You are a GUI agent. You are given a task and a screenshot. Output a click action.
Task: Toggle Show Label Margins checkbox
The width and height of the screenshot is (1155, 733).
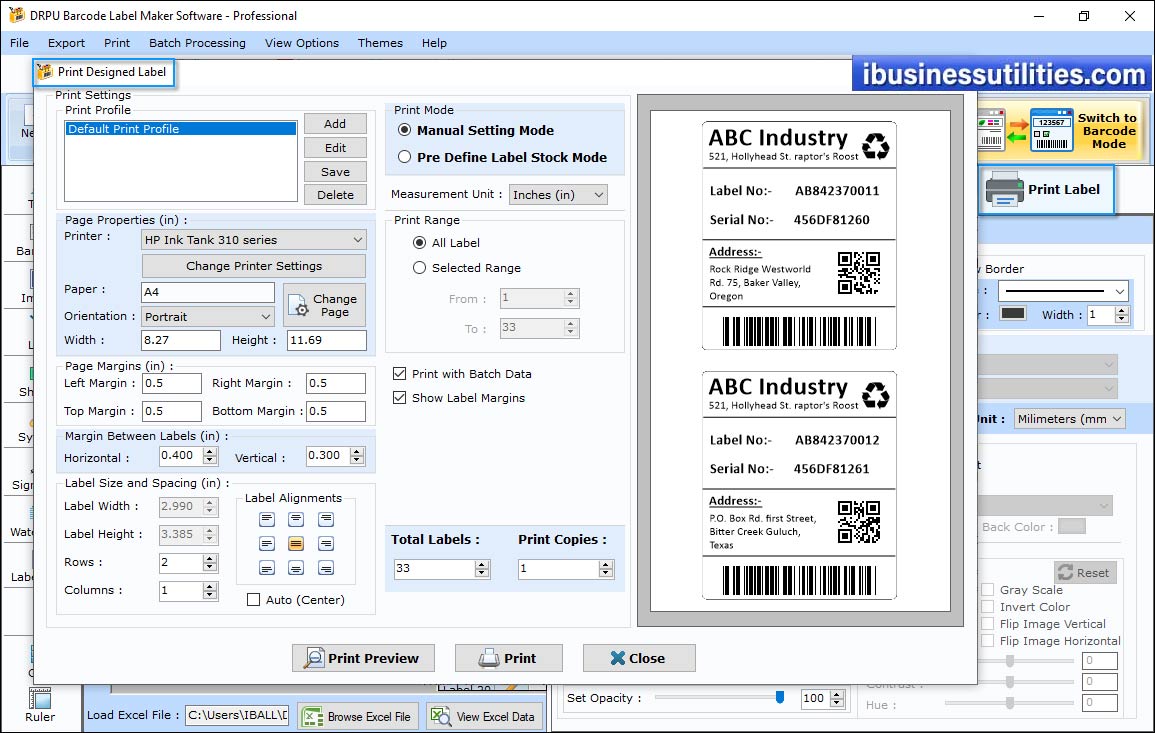coord(399,398)
